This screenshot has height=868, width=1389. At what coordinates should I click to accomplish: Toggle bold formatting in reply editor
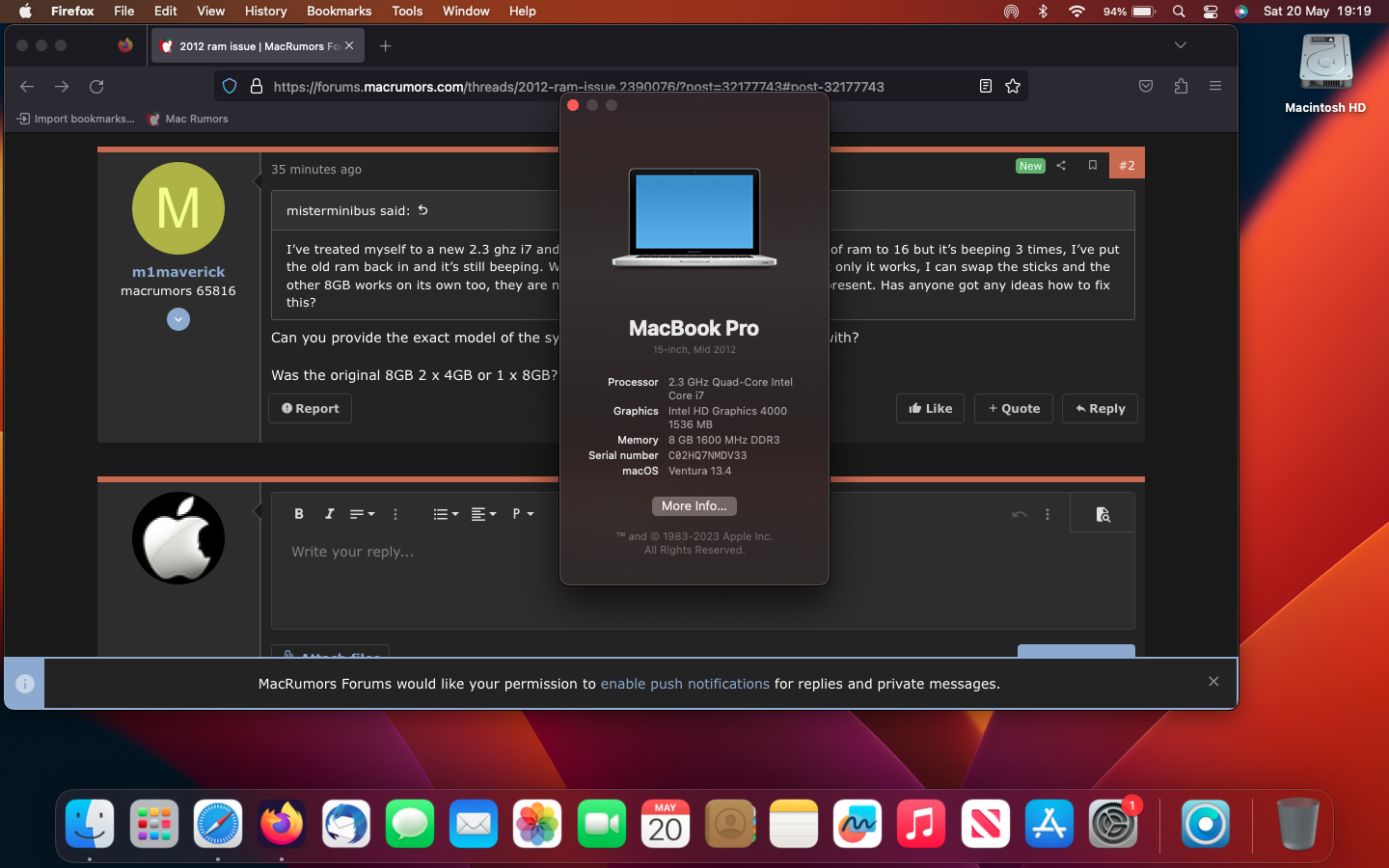[x=299, y=514]
